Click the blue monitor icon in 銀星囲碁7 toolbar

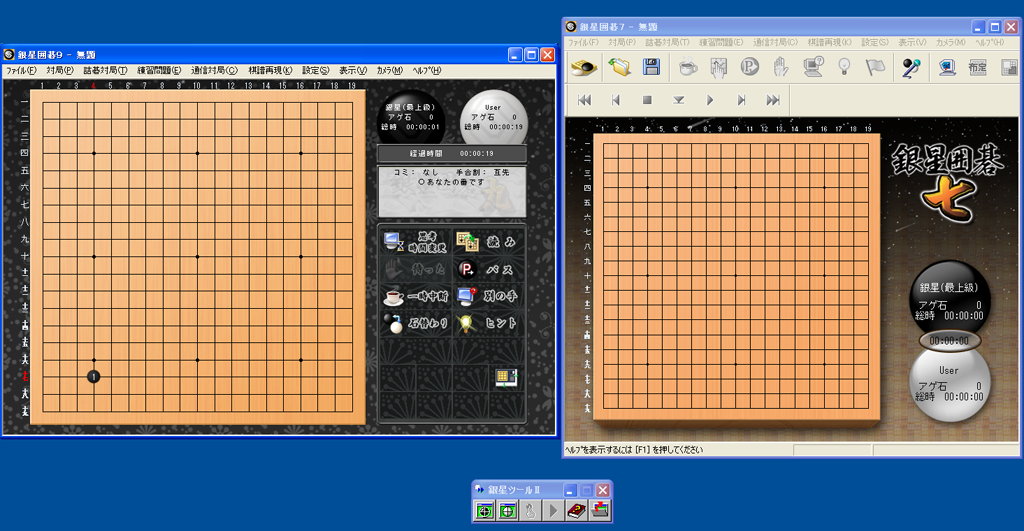(947, 67)
